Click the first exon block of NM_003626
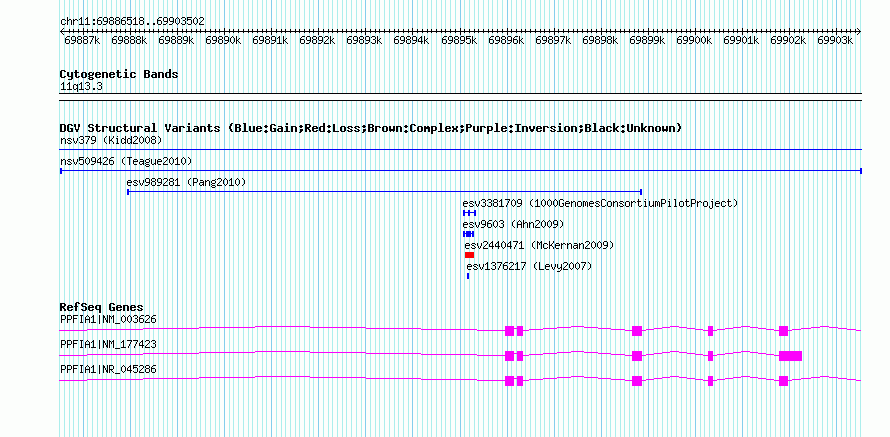The width and height of the screenshot is (890, 437). [x=509, y=331]
